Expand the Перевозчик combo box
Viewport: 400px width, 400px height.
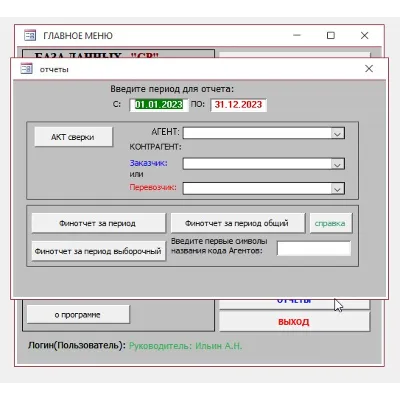[x=337, y=189]
